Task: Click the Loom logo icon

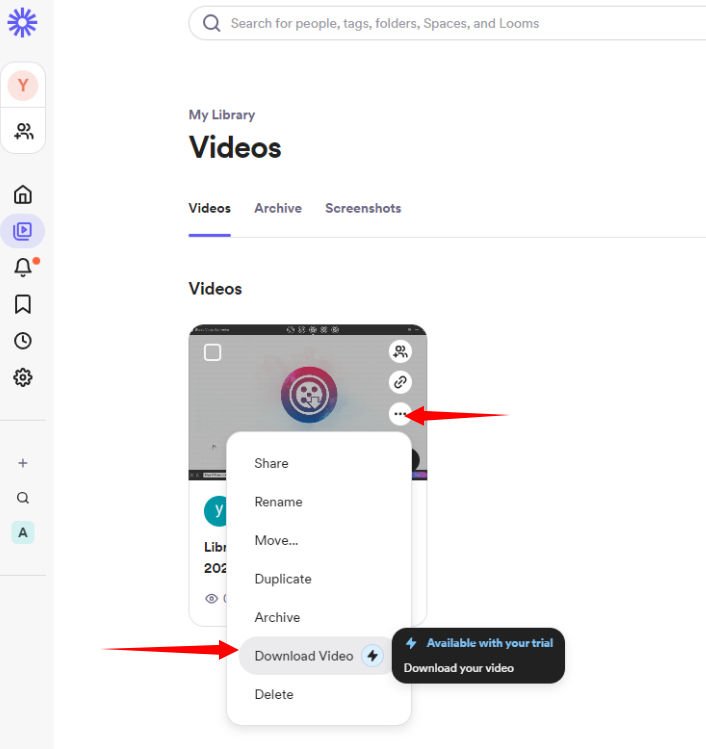Action: [23, 22]
